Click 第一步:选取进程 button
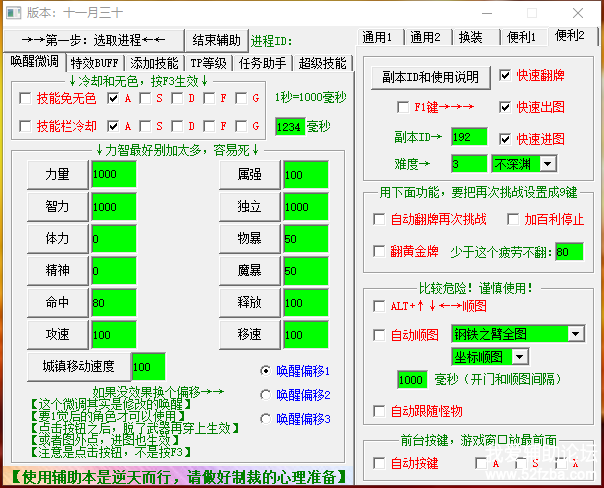Viewport: 604px width, 488px height. click(x=94, y=40)
